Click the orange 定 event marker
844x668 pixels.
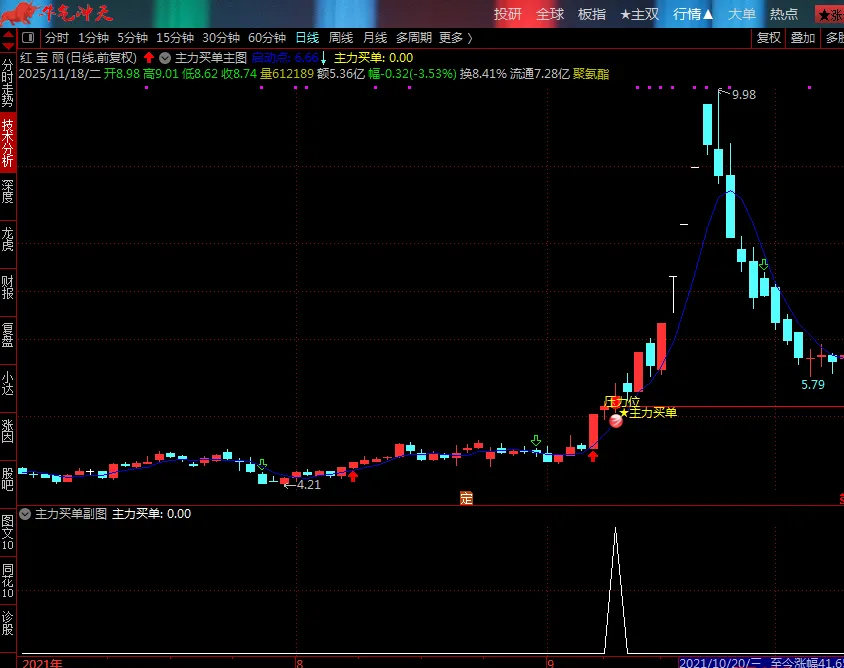tap(466, 497)
